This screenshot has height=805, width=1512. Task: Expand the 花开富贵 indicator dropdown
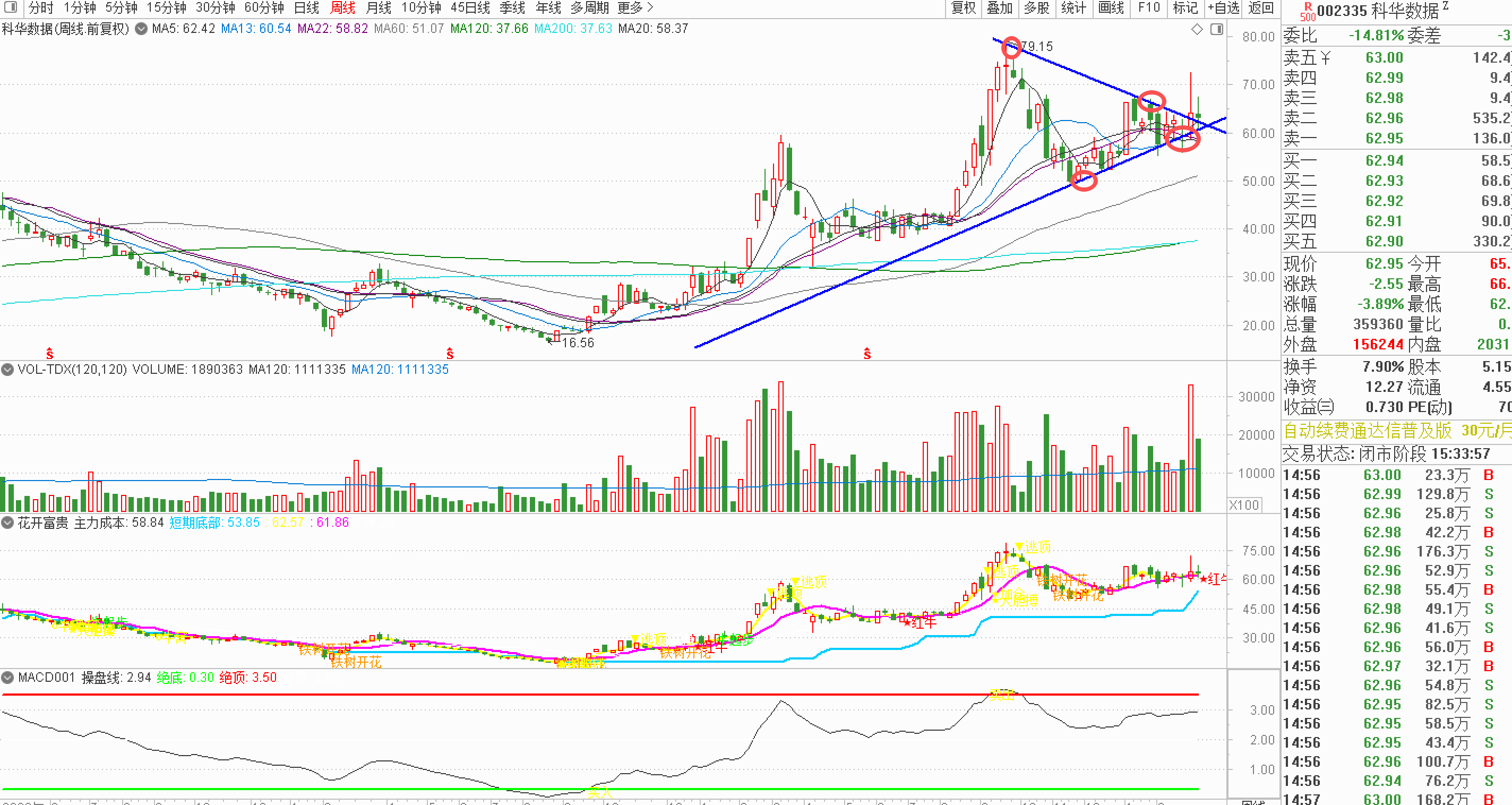pyautogui.click(x=7, y=523)
